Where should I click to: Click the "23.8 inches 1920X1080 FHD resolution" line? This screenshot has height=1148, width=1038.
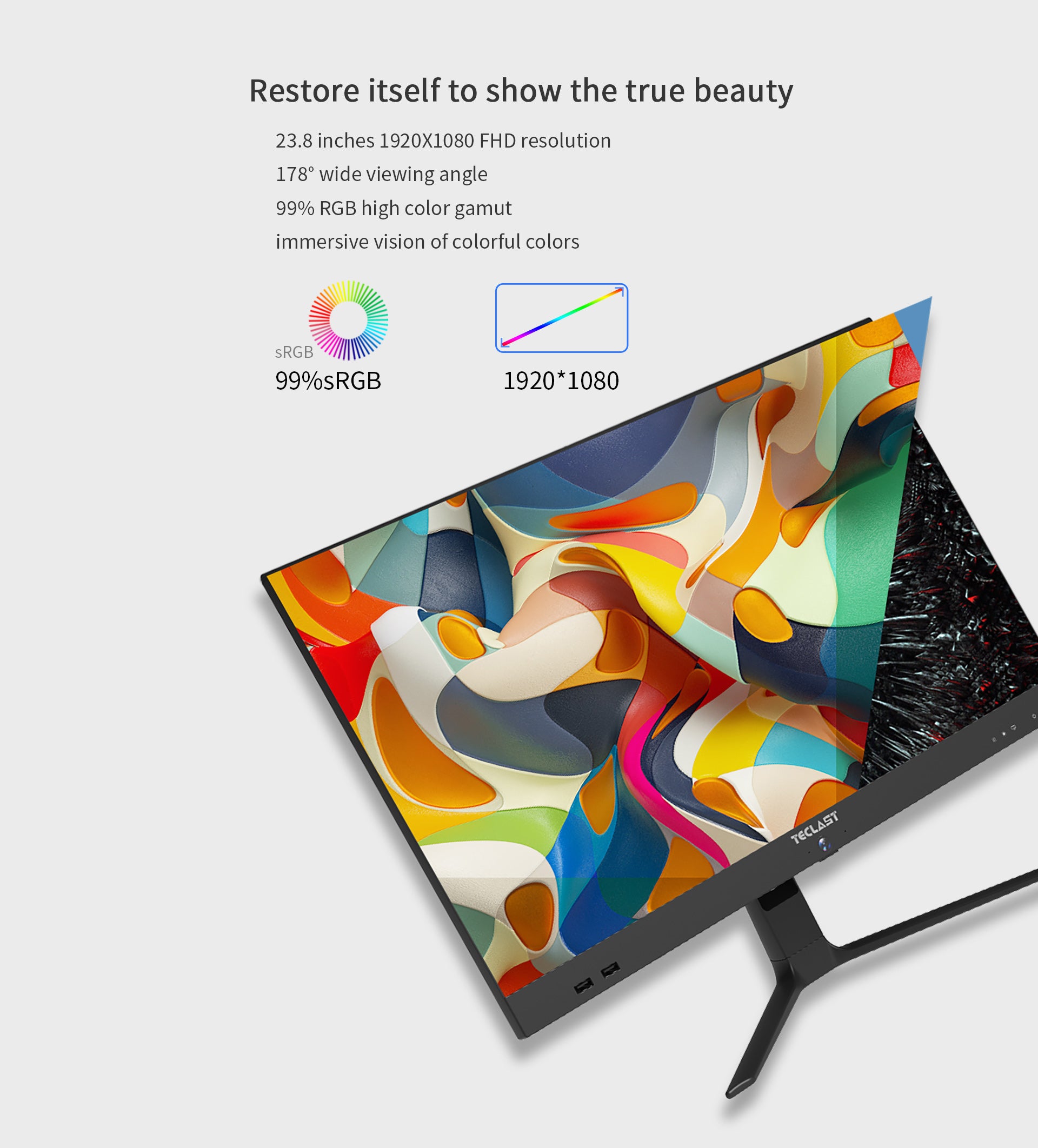[443, 141]
